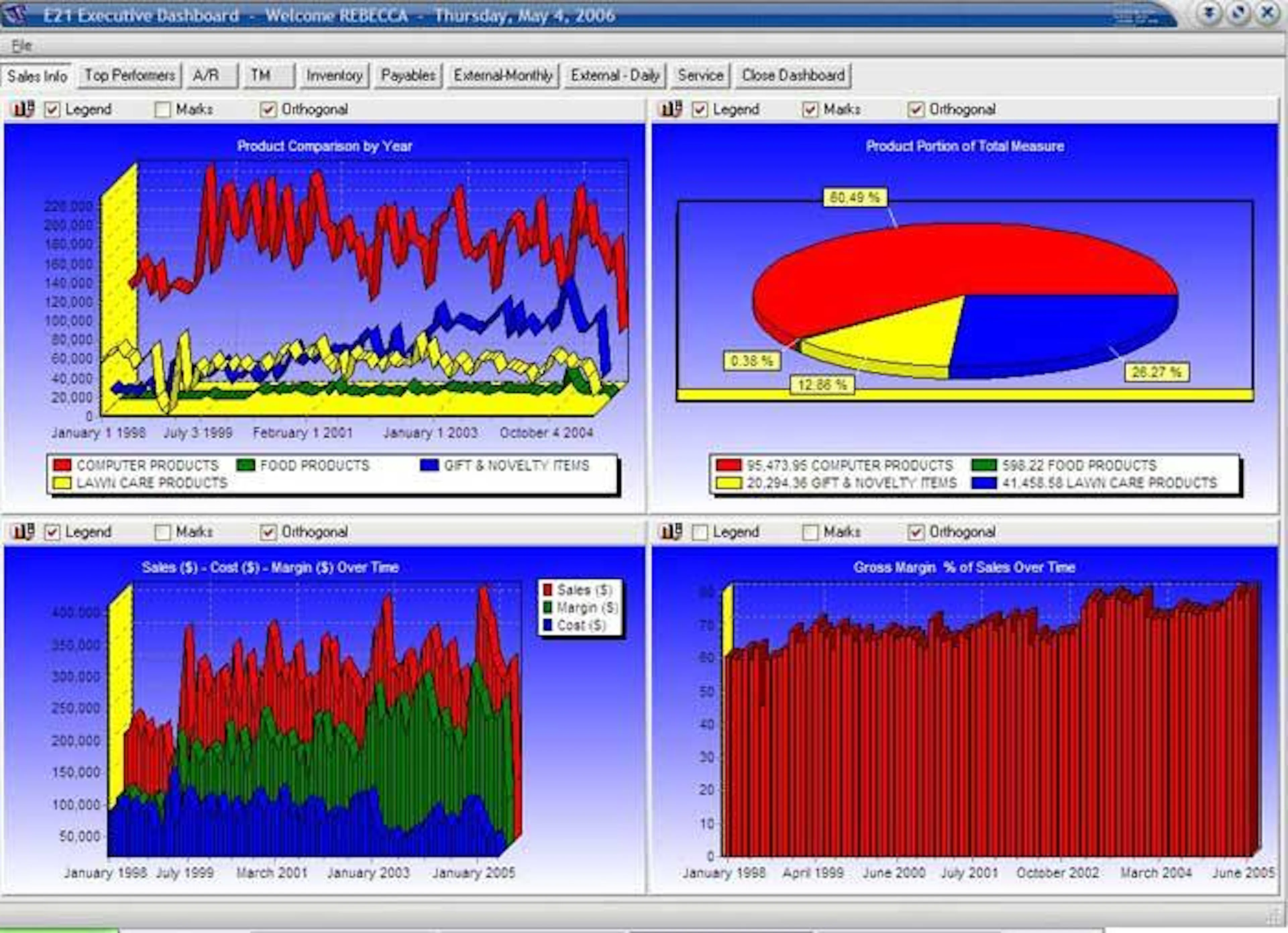Open the Payables tab
This screenshot has height=933, width=1288.
[408, 74]
